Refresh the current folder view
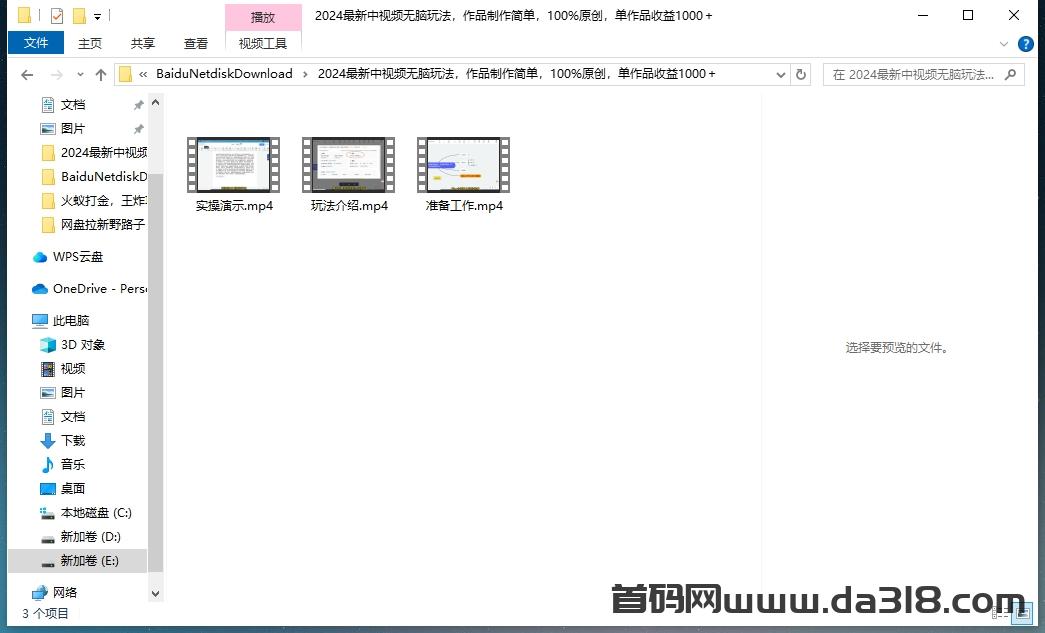 click(x=801, y=75)
